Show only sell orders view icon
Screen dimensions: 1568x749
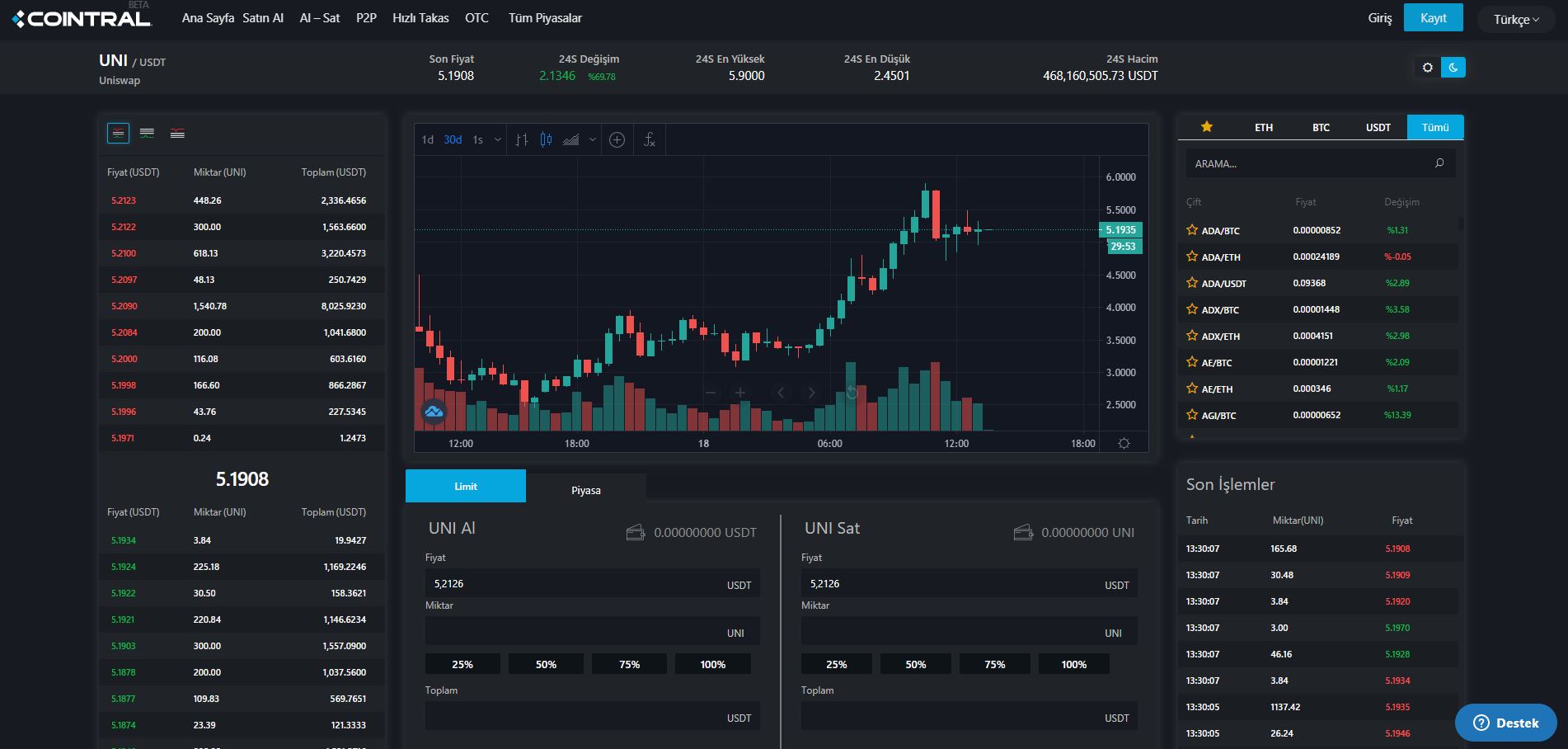pos(177,133)
